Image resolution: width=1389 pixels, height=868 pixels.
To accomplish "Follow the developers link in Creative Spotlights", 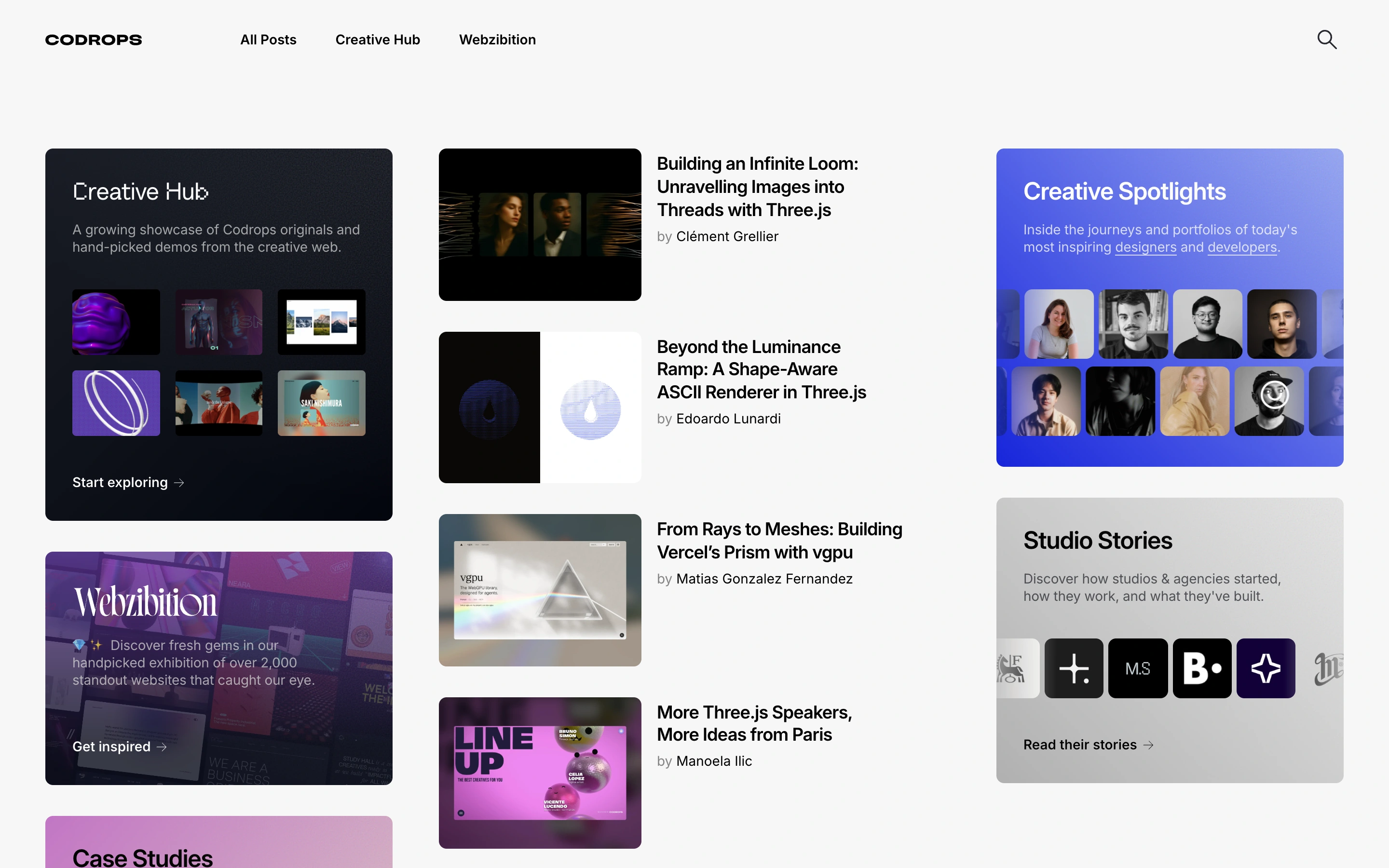I will coord(1242,247).
